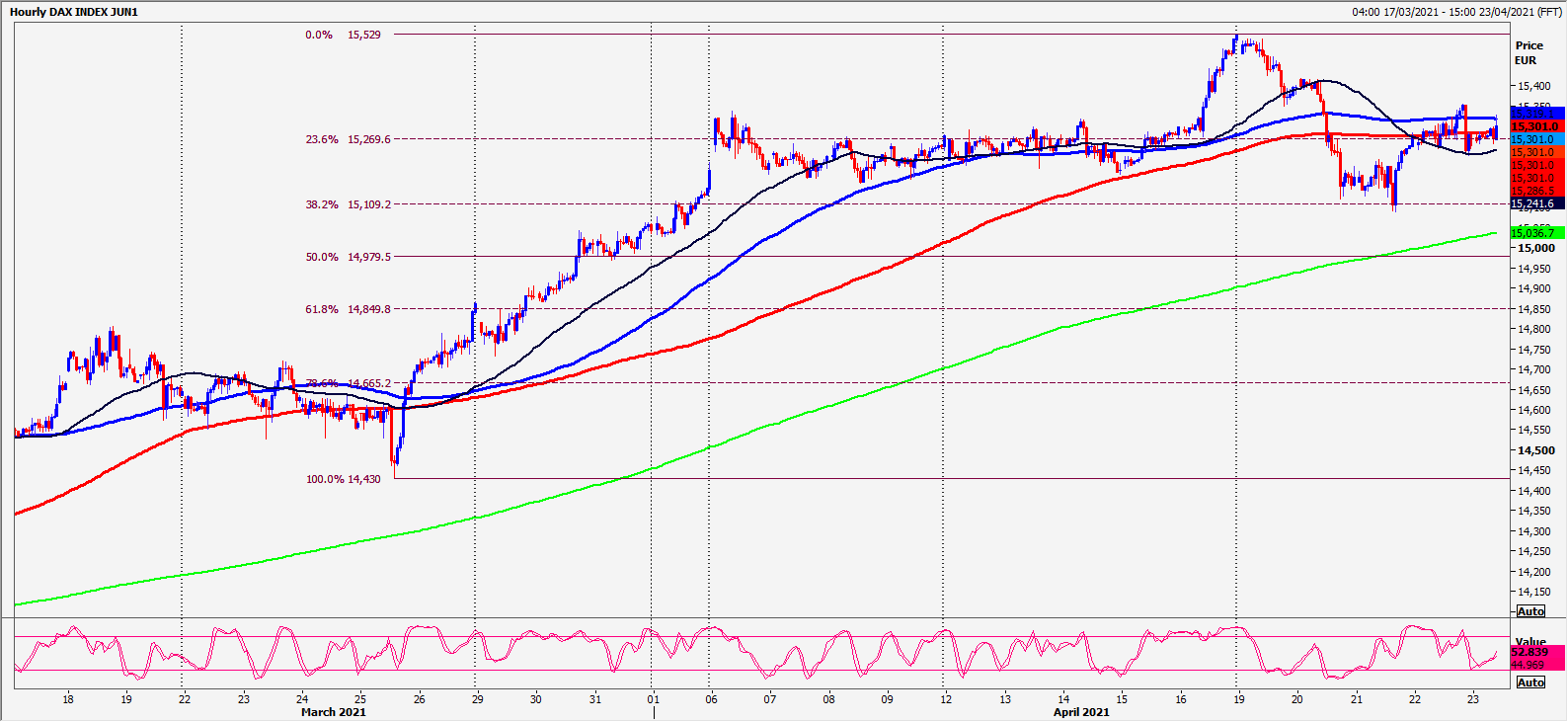
Task: Click the 38.2% 15,109.2 retracement label
Action: click(348, 204)
